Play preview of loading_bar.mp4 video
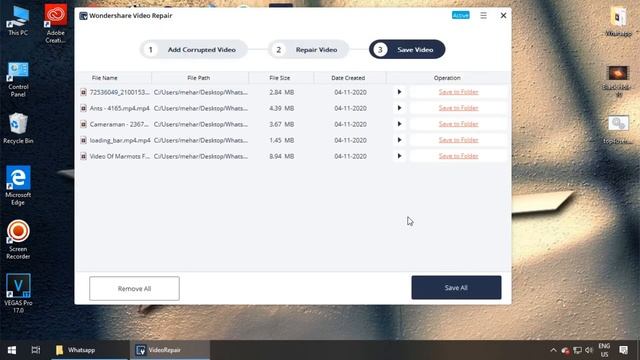The image size is (640, 360). 399,140
